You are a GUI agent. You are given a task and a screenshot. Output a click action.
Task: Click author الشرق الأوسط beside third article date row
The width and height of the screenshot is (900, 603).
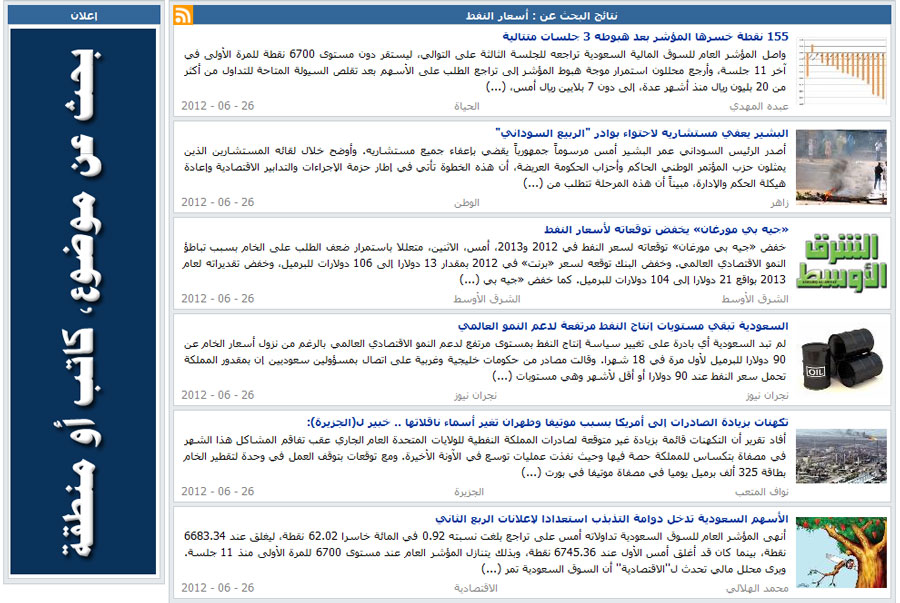(755, 299)
